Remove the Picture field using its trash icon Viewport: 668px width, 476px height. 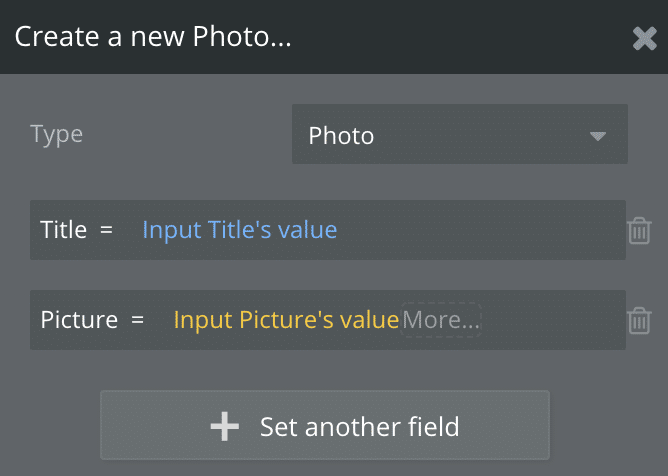click(x=639, y=321)
